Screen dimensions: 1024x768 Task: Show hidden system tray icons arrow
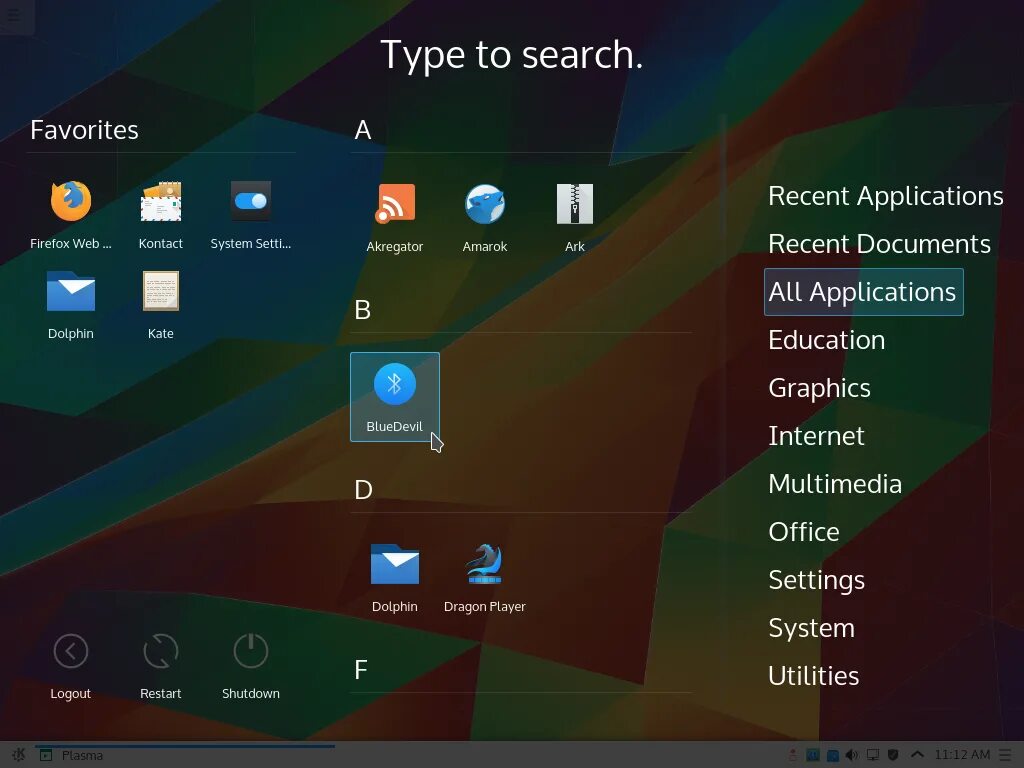917,755
